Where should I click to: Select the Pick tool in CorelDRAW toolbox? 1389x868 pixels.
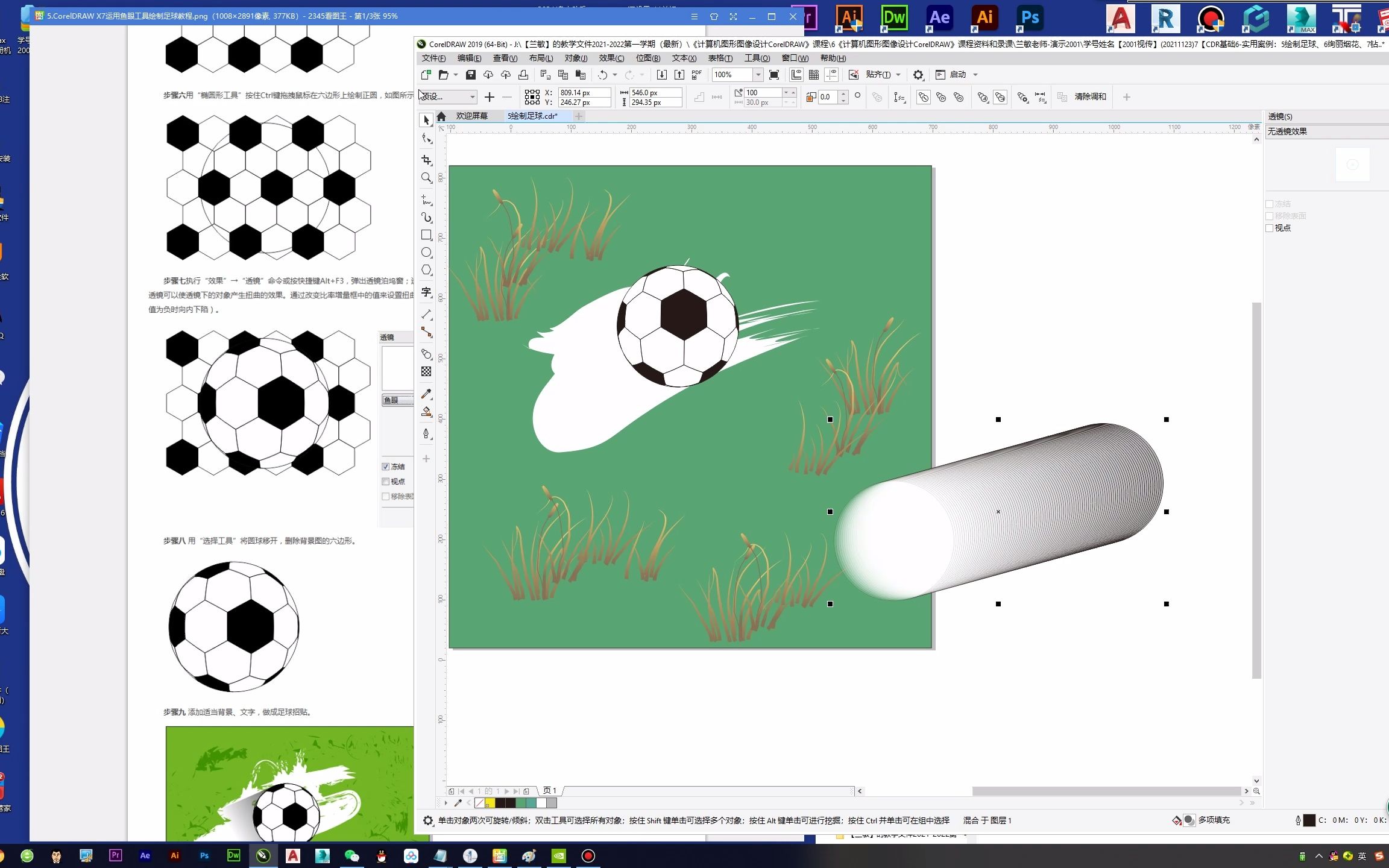(426, 120)
